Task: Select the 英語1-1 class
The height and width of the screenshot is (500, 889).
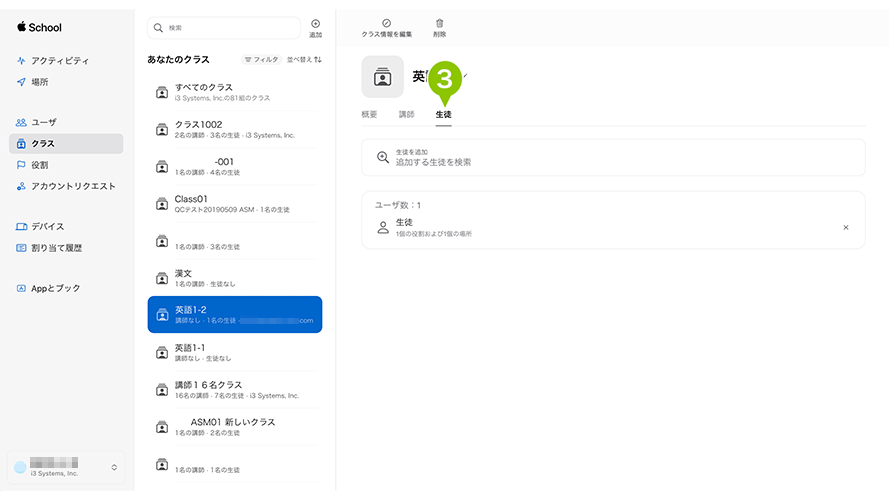Action: point(235,353)
